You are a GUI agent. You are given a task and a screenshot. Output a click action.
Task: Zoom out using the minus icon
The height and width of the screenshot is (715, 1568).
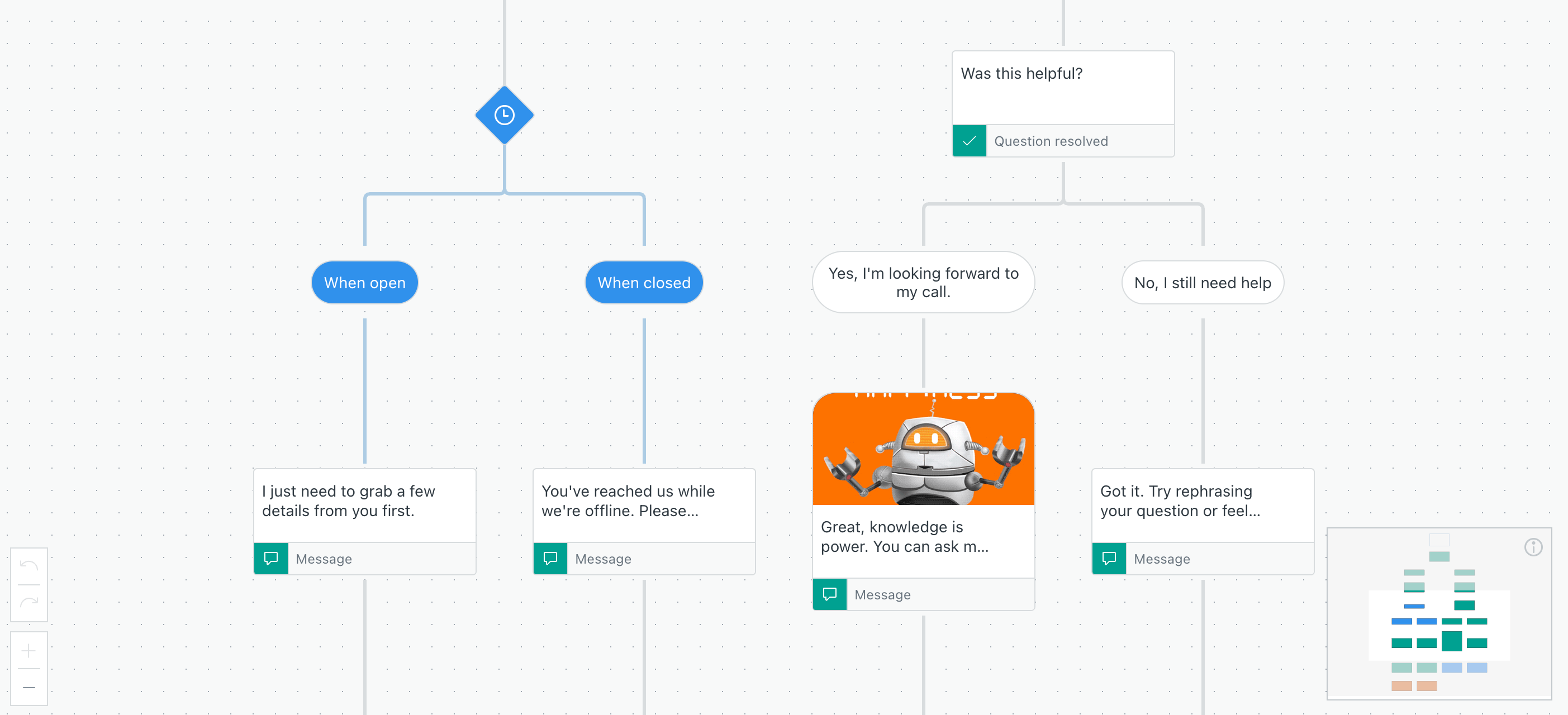pyautogui.click(x=28, y=687)
